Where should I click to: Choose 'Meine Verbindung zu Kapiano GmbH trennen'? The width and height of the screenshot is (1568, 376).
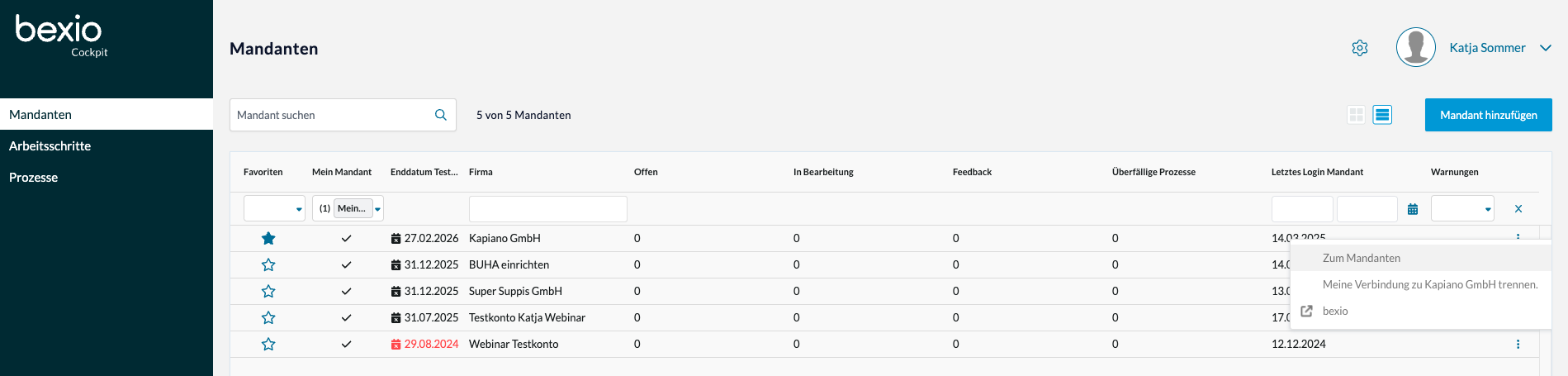click(x=1429, y=284)
